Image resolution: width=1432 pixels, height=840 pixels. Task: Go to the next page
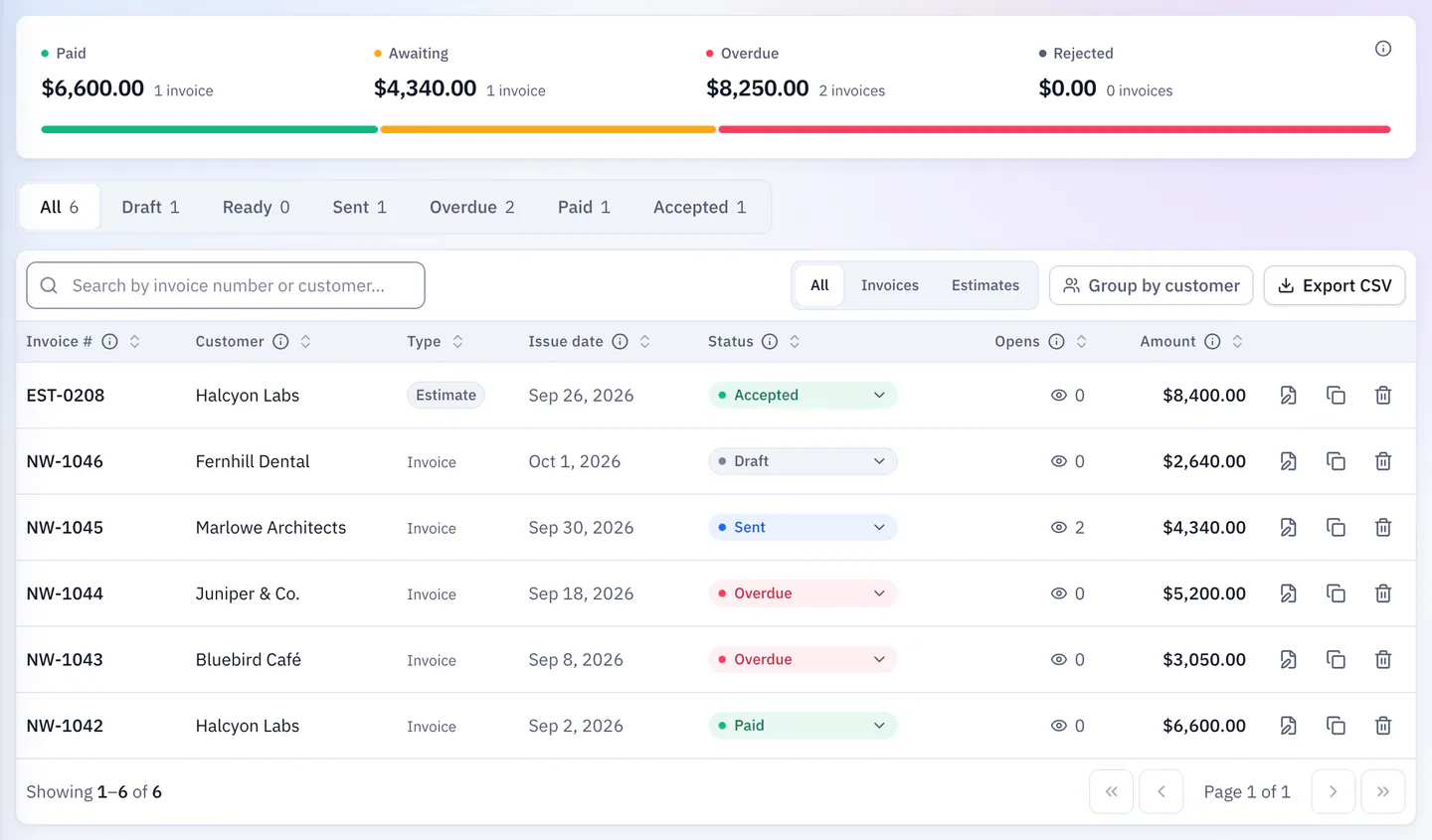coord(1333,792)
